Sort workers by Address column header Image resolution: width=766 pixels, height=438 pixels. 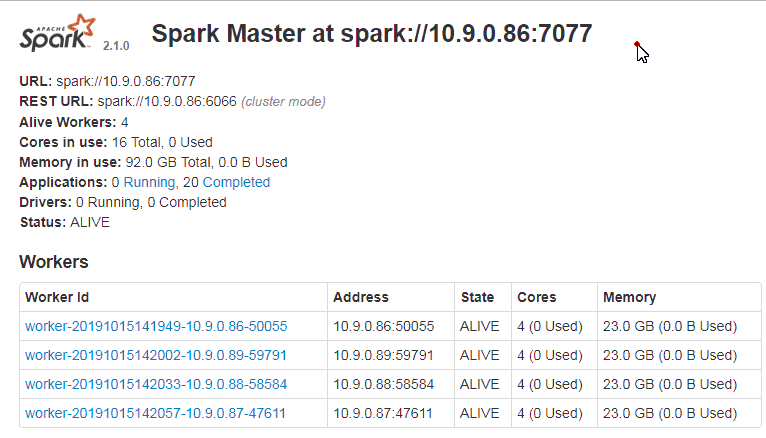(361, 297)
